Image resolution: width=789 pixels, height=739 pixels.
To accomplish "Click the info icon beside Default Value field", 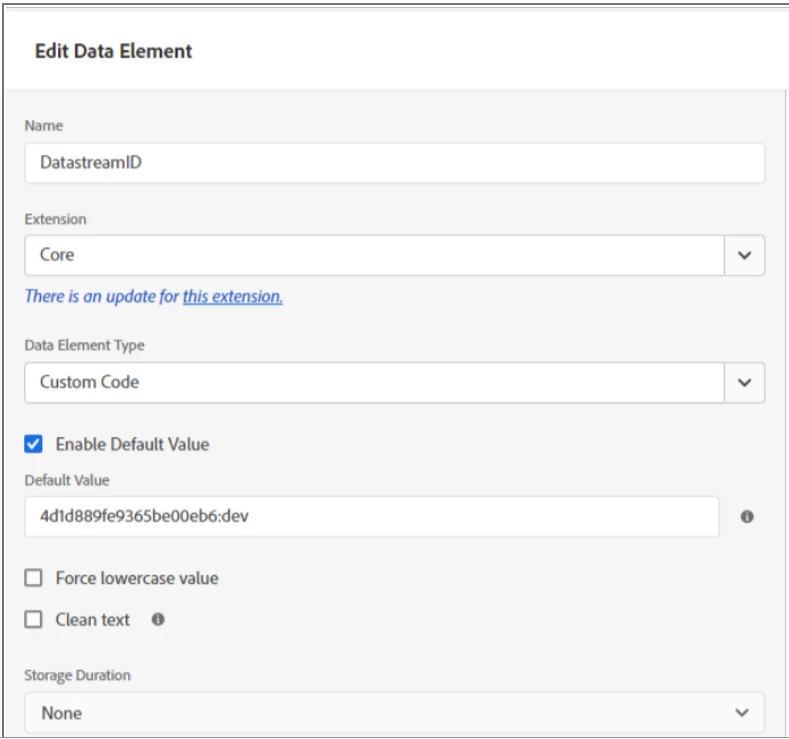I will [747, 517].
